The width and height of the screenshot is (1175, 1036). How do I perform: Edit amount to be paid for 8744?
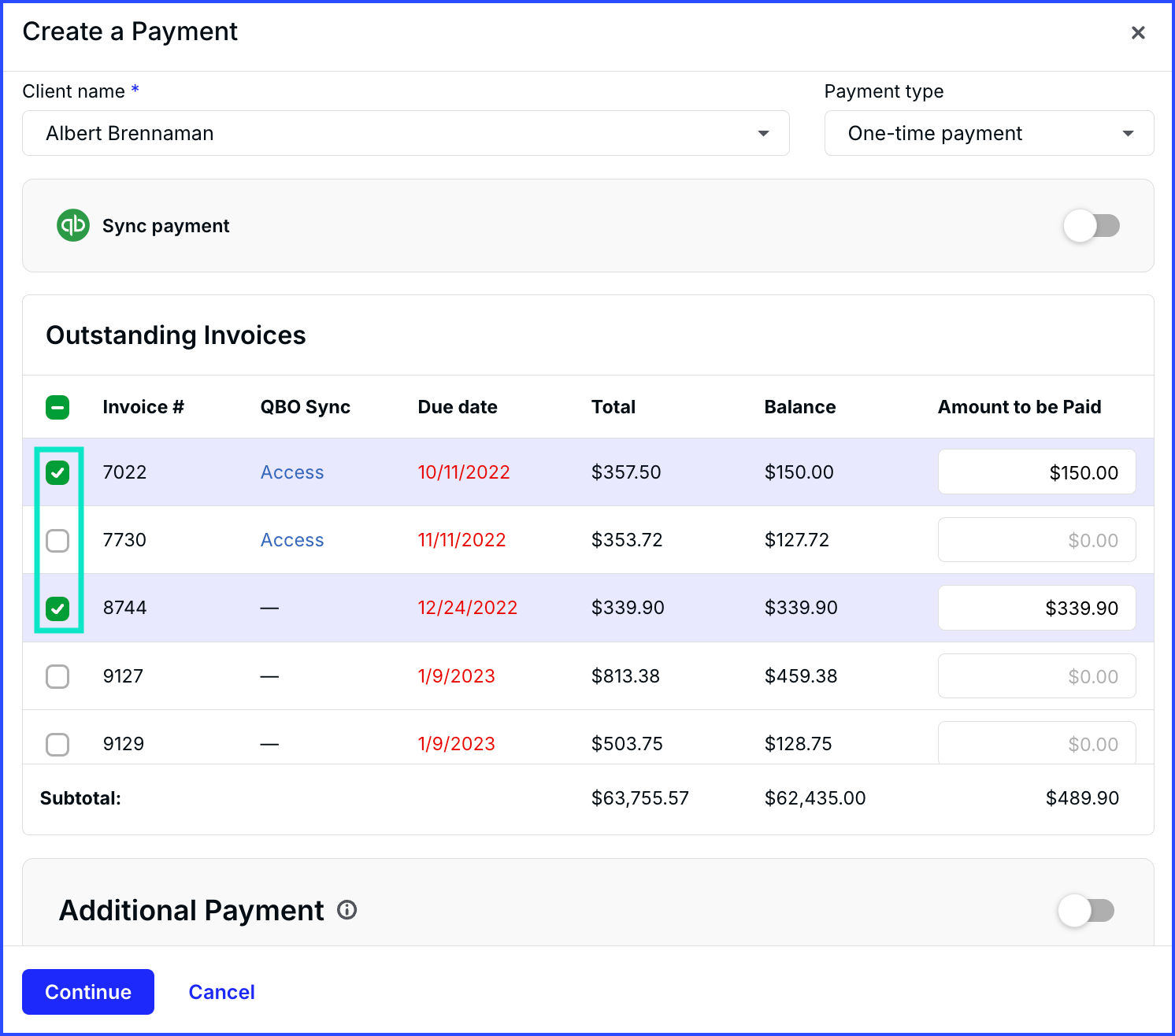tap(1036, 608)
